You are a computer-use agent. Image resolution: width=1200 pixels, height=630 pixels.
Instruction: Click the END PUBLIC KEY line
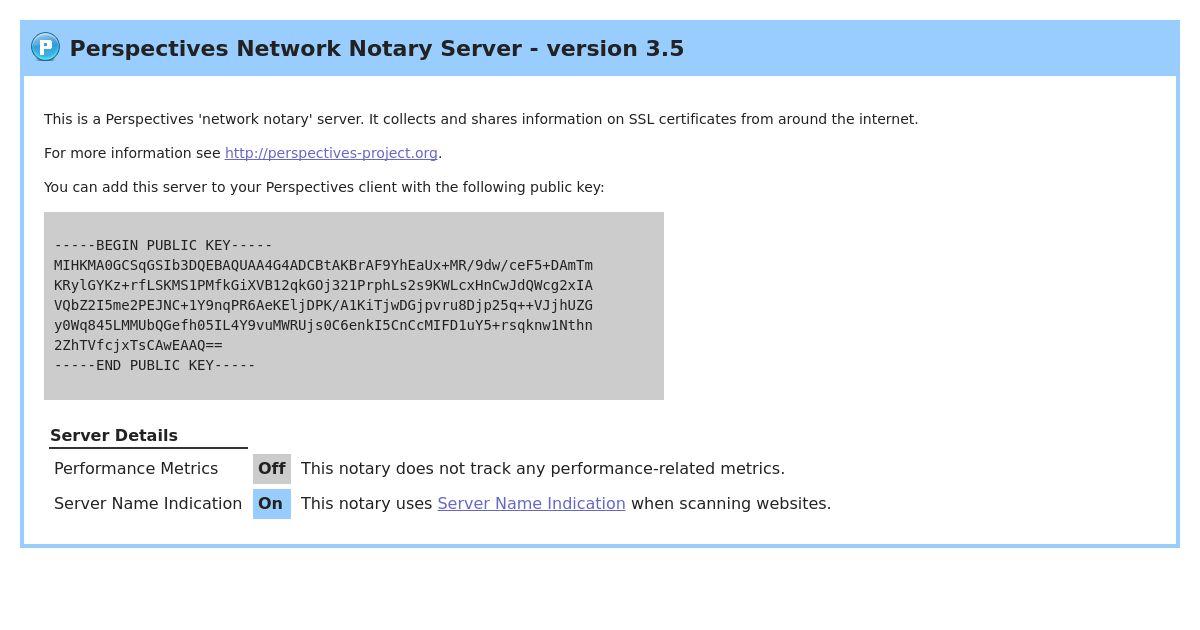pyautogui.click(x=155, y=365)
